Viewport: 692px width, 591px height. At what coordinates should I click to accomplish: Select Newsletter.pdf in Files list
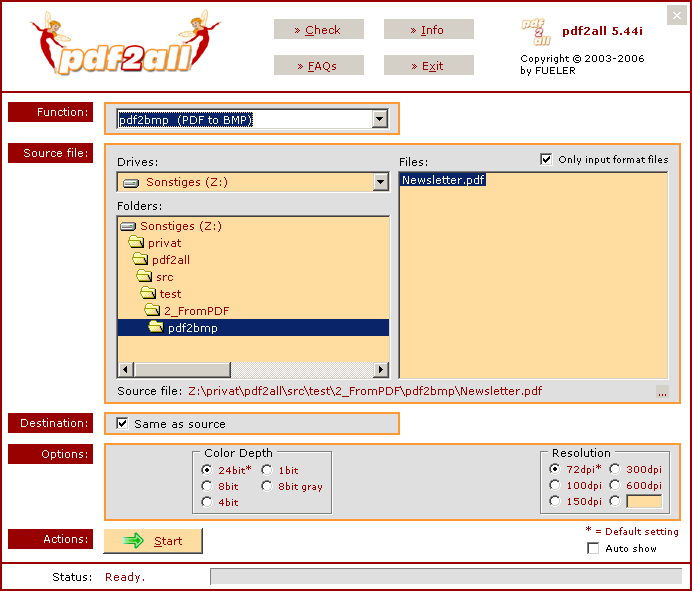443,180
